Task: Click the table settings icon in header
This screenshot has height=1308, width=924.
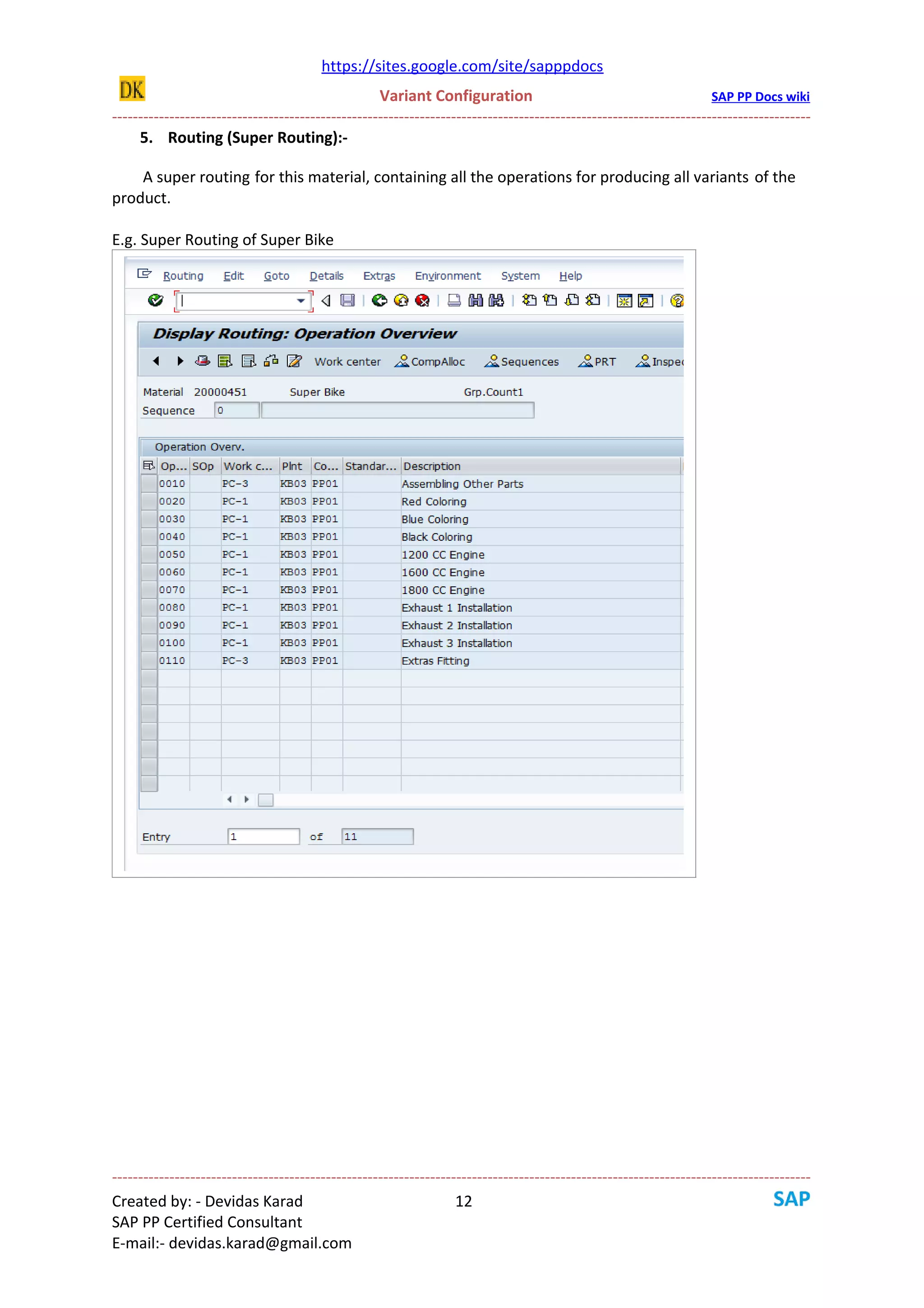Action: pyautogui.click(x=148, y=466)
